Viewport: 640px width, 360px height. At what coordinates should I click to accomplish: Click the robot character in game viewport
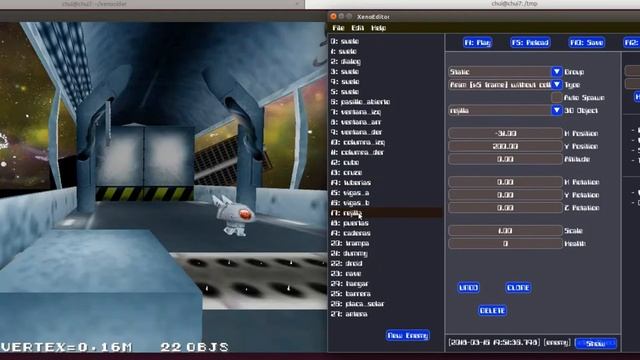click(234, 216)
